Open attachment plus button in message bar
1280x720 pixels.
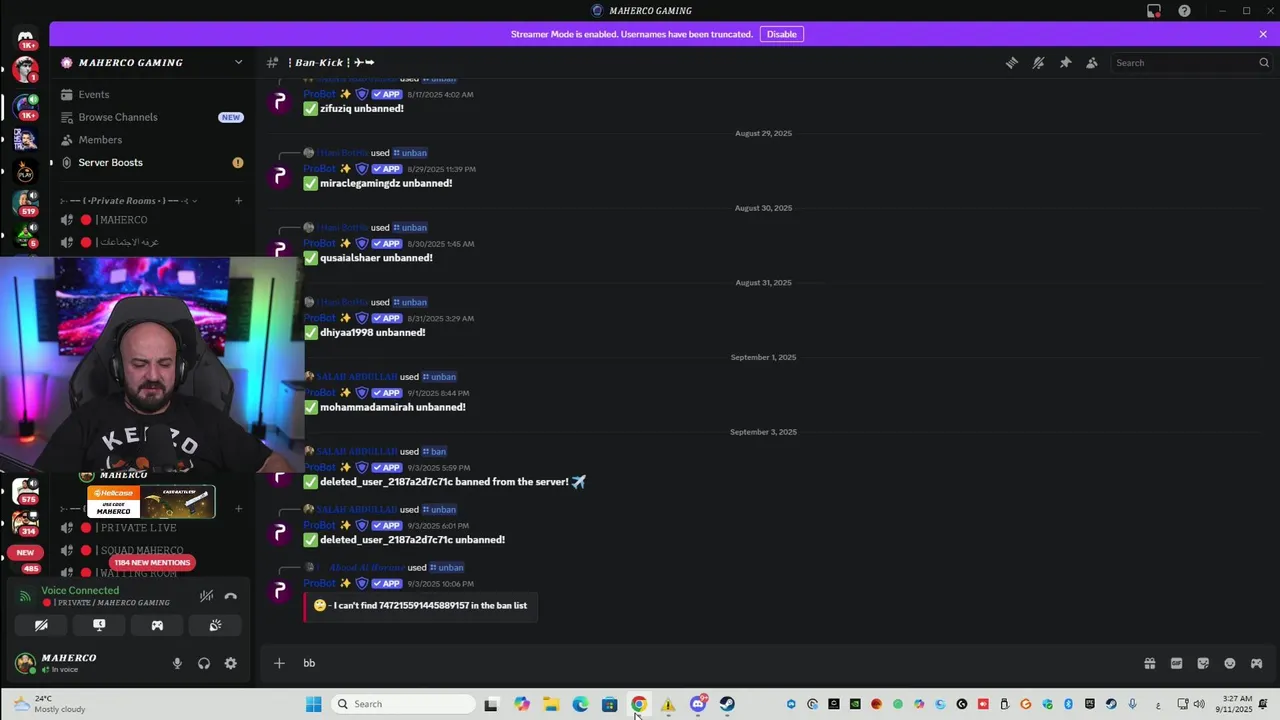pos(279,663)
